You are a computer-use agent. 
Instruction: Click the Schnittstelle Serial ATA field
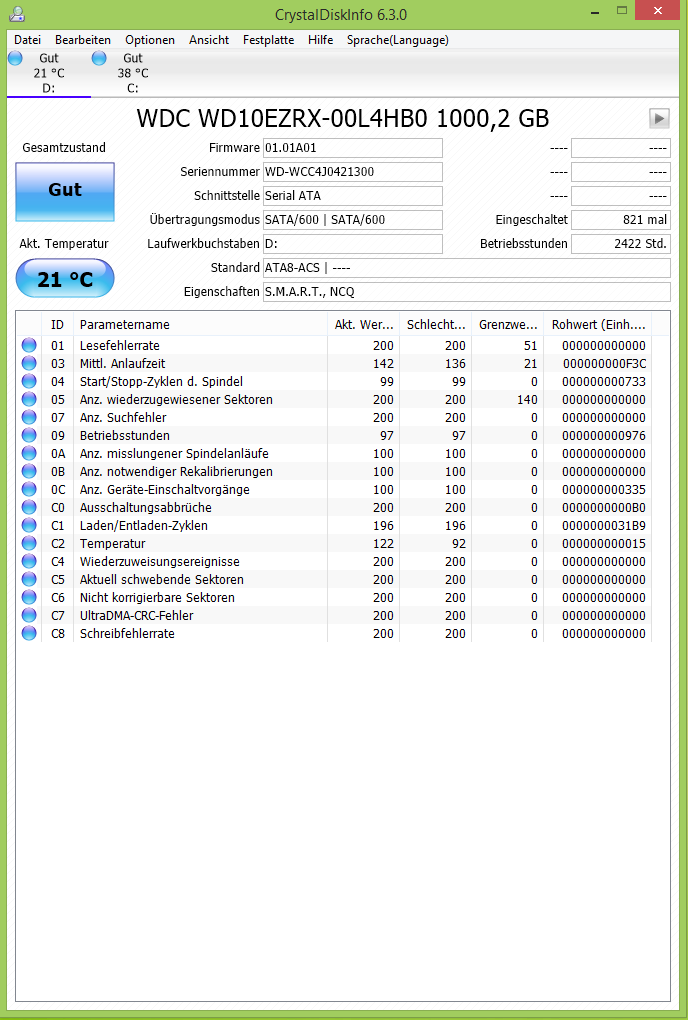pos(352,196)
